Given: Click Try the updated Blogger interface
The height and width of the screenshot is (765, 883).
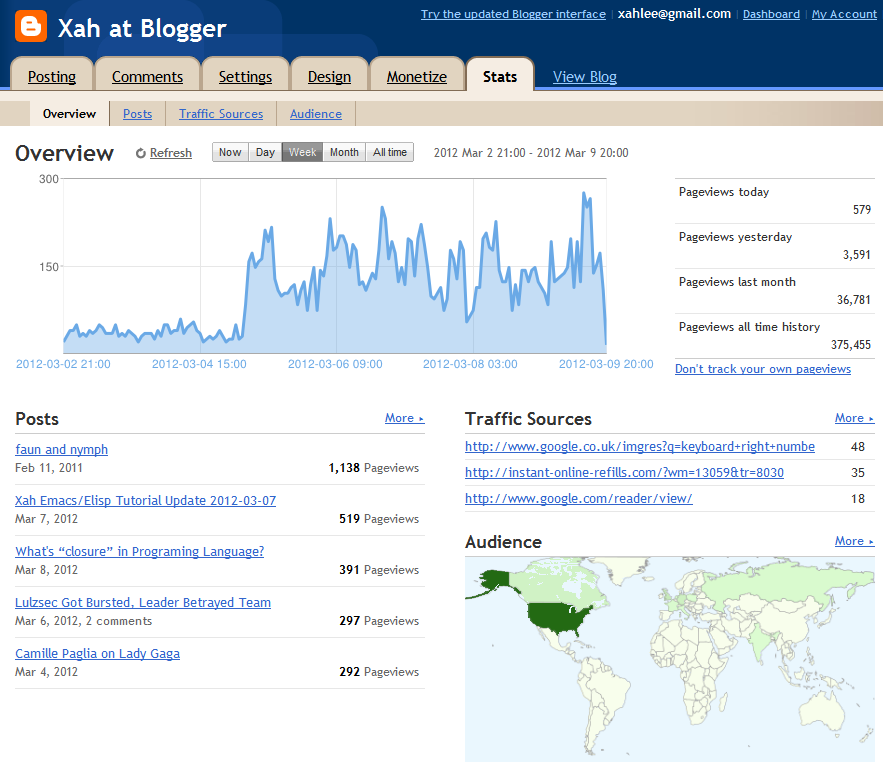Looking at the screenshot, I should tap(513, 14).
